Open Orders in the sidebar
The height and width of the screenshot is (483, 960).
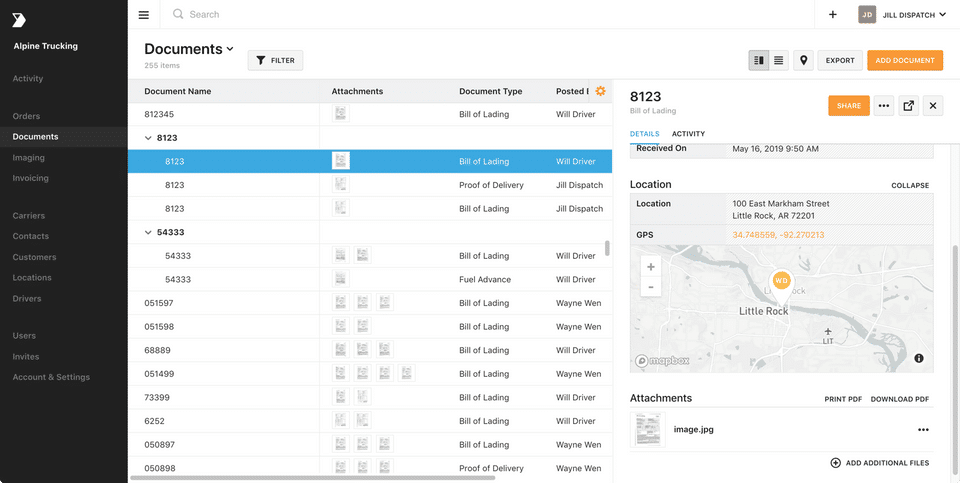26,116
